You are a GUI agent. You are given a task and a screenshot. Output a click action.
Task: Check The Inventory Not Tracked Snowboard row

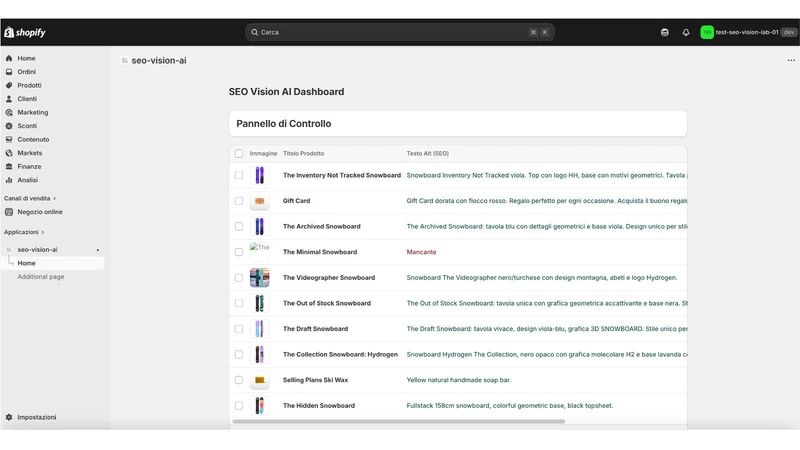[x=239, y=176]
